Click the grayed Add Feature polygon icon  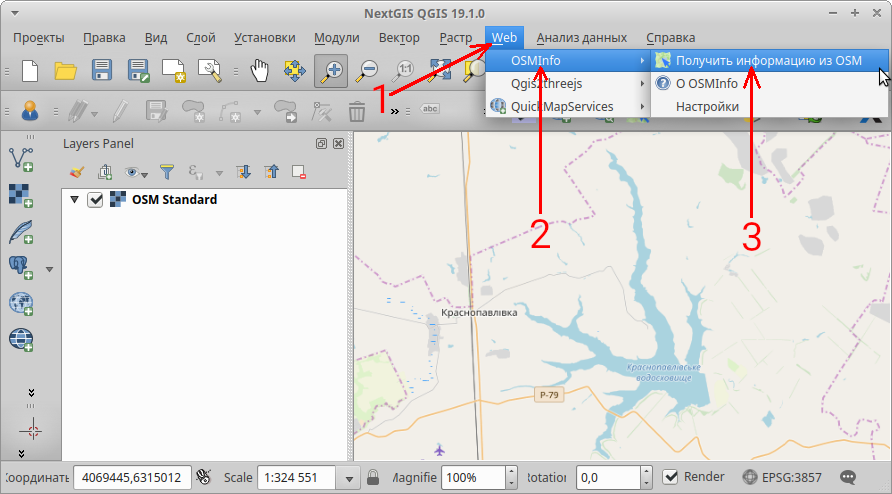pos(193,110)
